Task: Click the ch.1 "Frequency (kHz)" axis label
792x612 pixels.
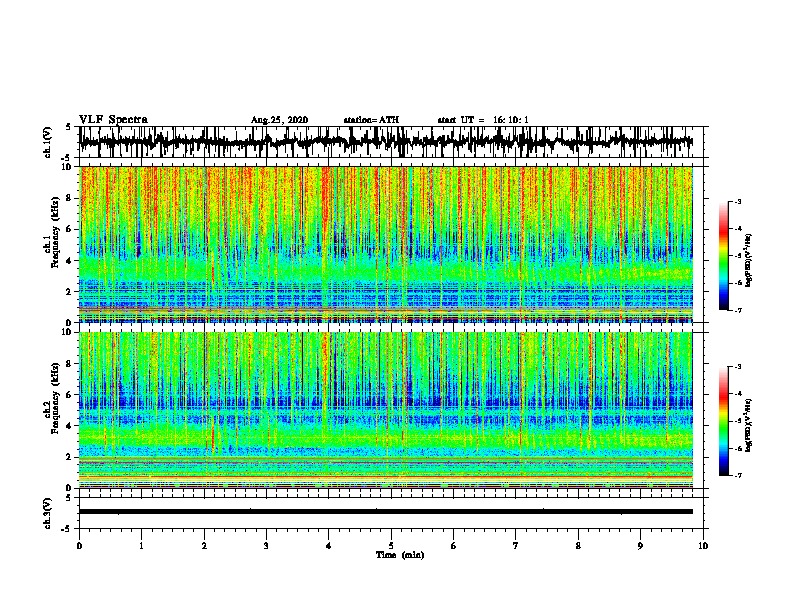Action: click(x=55, y=233)
